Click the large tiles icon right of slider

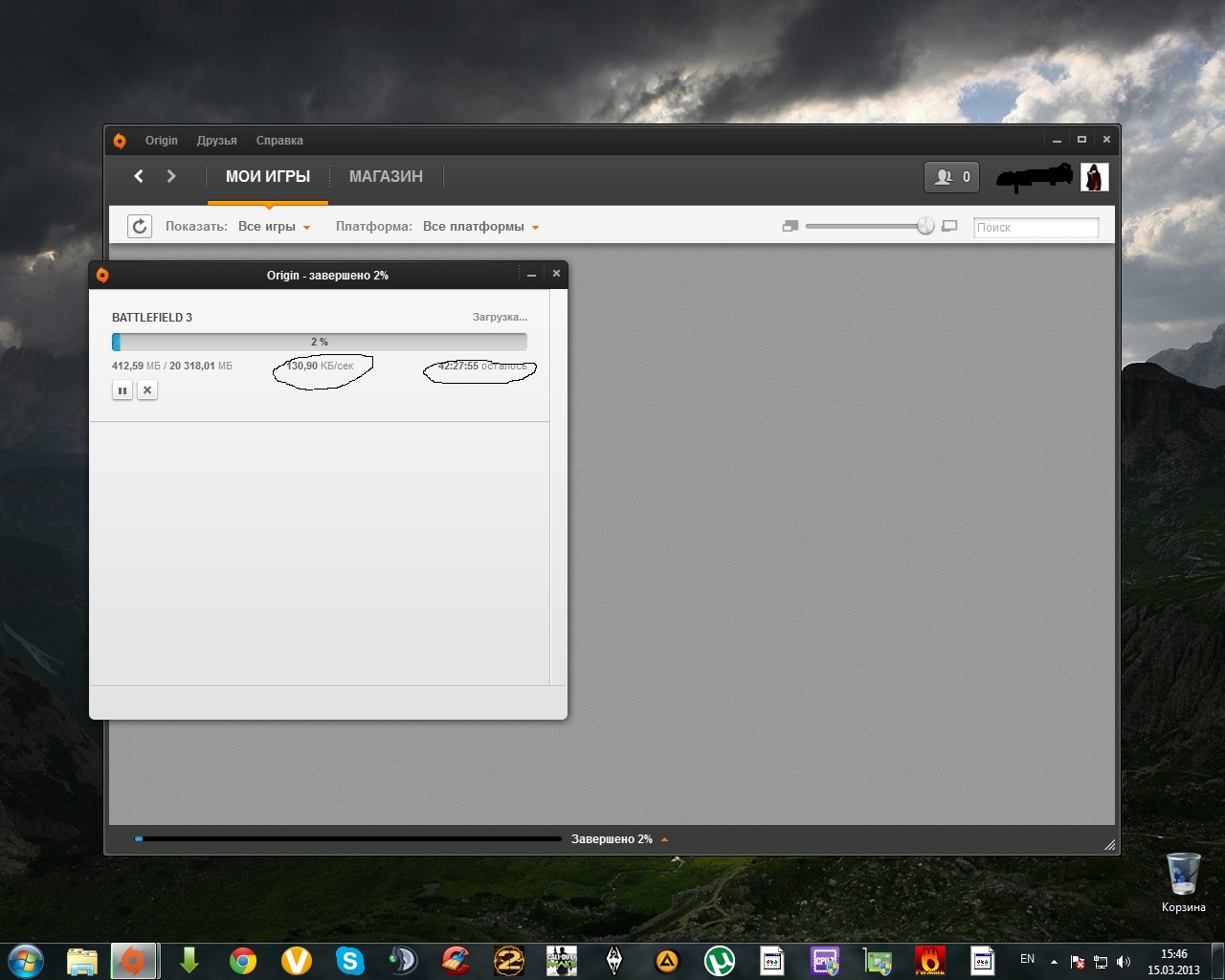(x=949, y=227)
